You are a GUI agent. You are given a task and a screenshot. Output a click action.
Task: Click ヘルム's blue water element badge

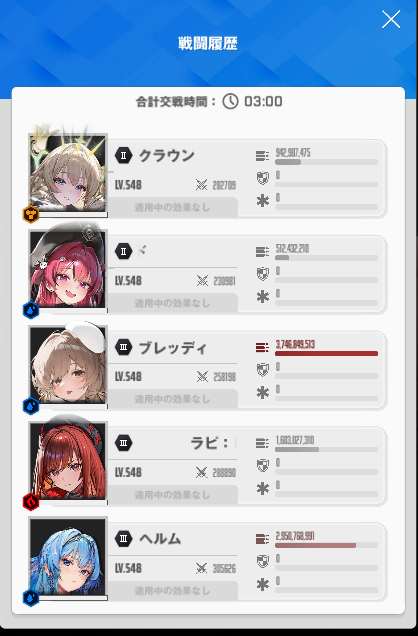coord(31,597)
